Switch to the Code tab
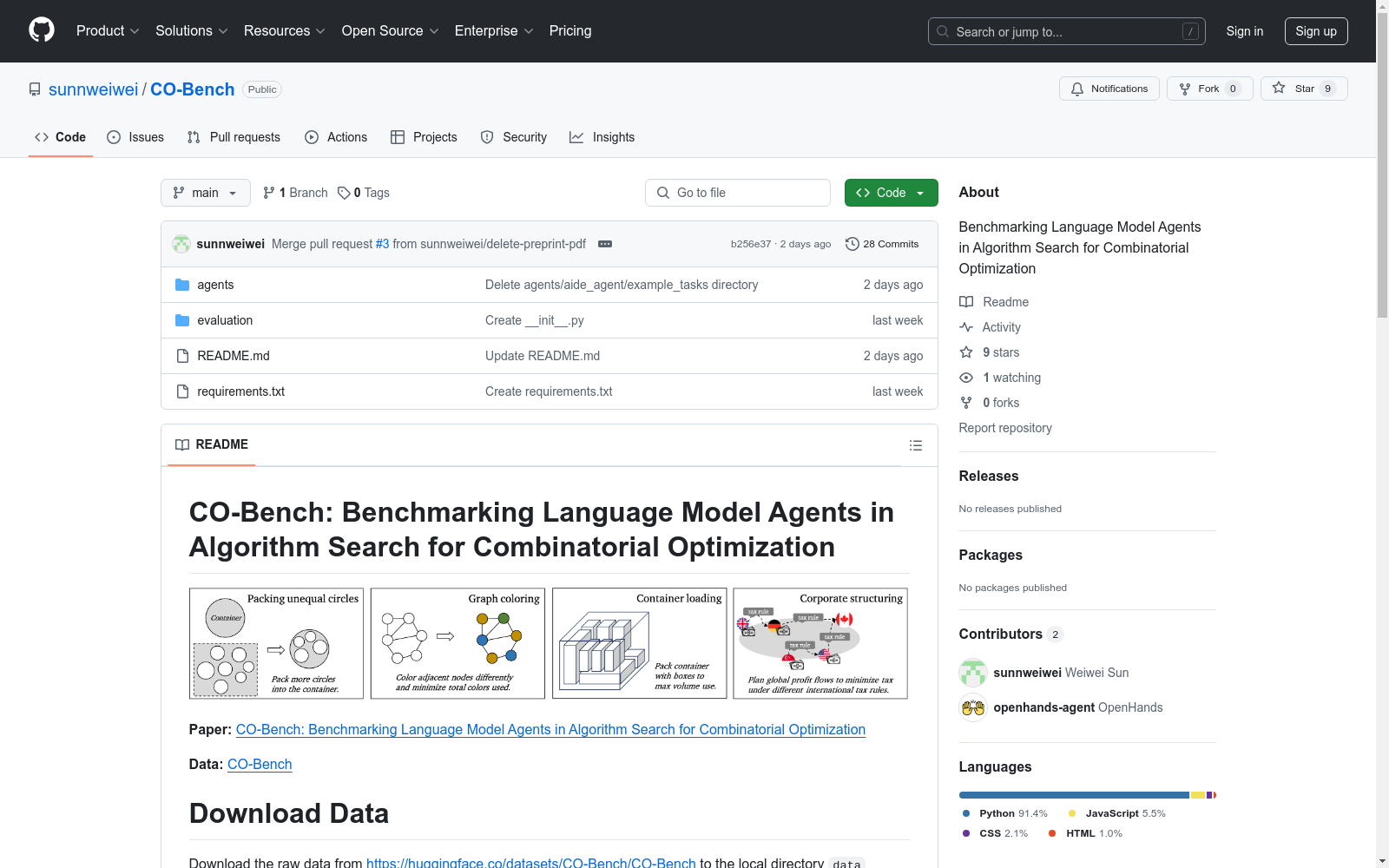 61,137
